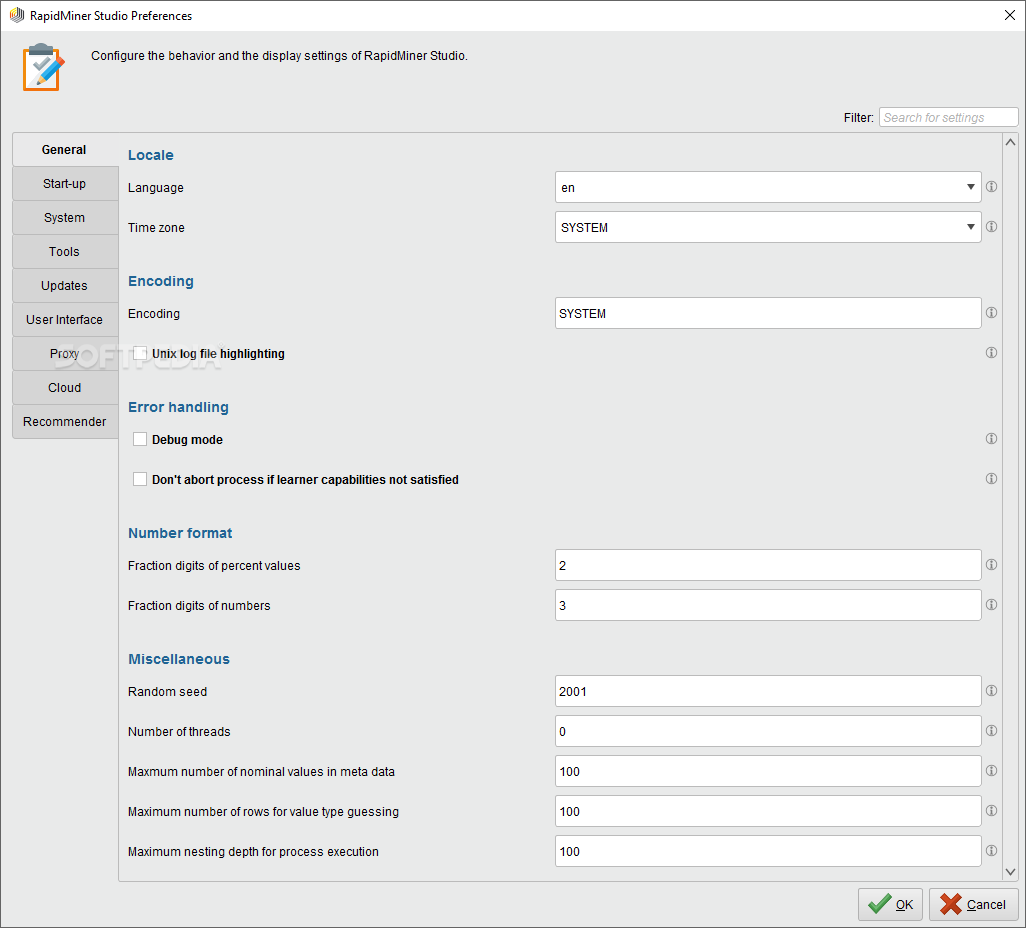Switch to the Start-up tab

[x=64, y=184]
